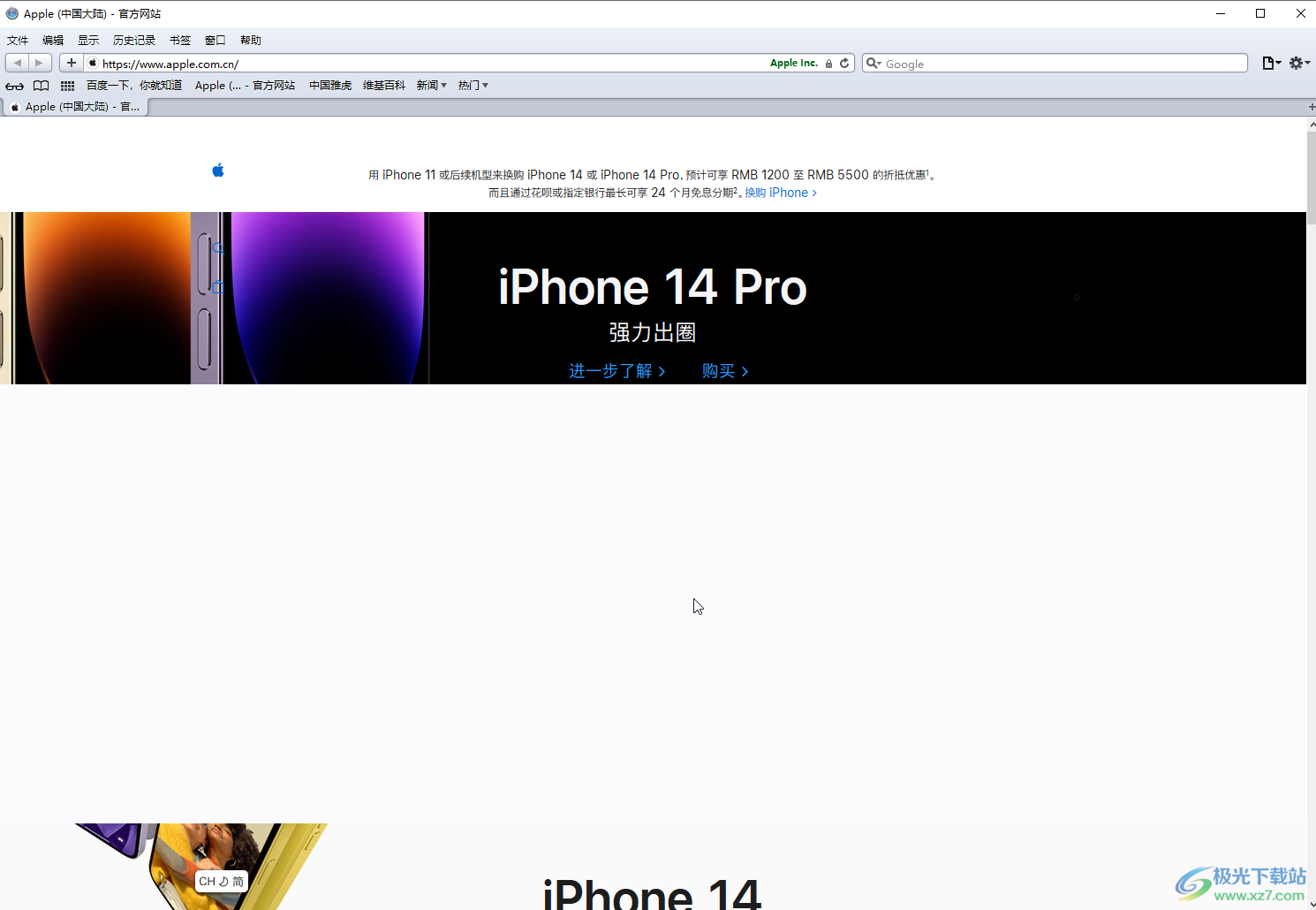Follow the 换购 iPhone link
This screenshot has width=1316, height=910.
point(781,193)
